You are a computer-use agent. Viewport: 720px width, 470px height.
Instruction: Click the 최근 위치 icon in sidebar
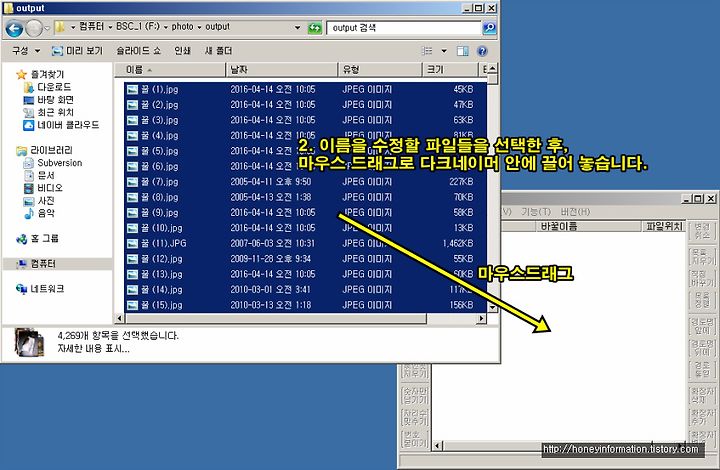click(28, 112)
